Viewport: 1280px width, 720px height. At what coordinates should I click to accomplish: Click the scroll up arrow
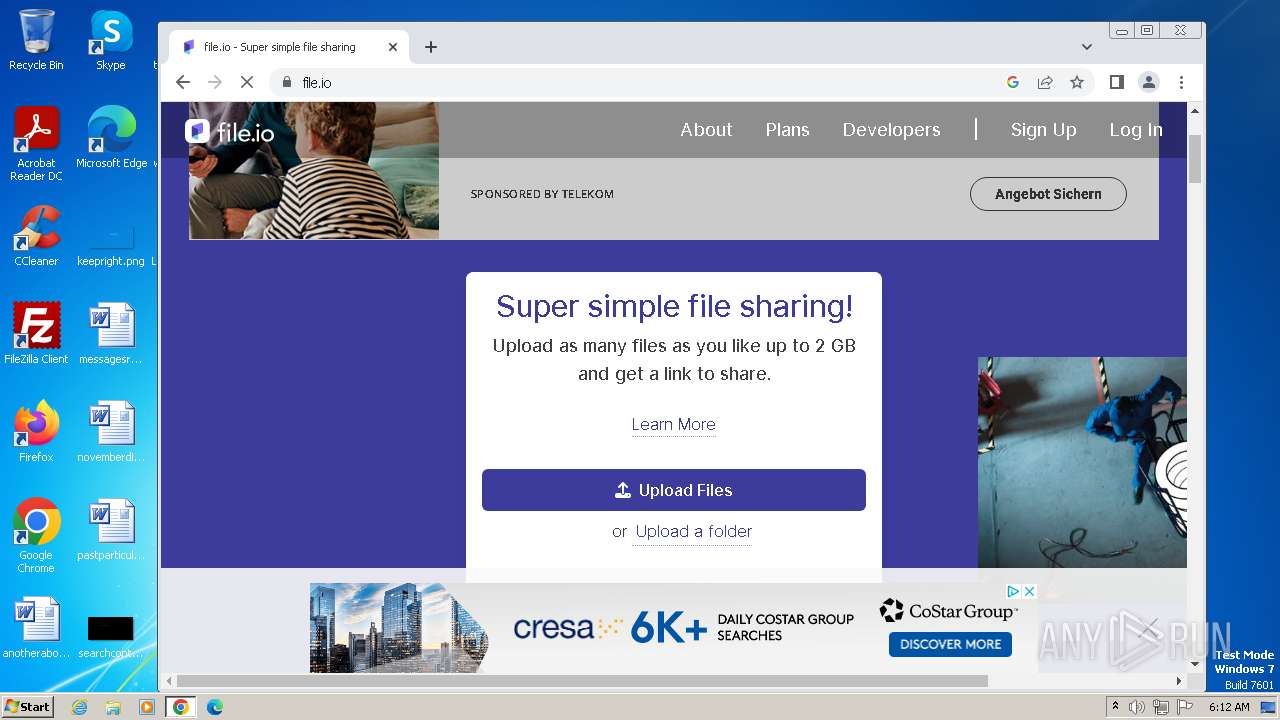click(x=1195, y=110)
